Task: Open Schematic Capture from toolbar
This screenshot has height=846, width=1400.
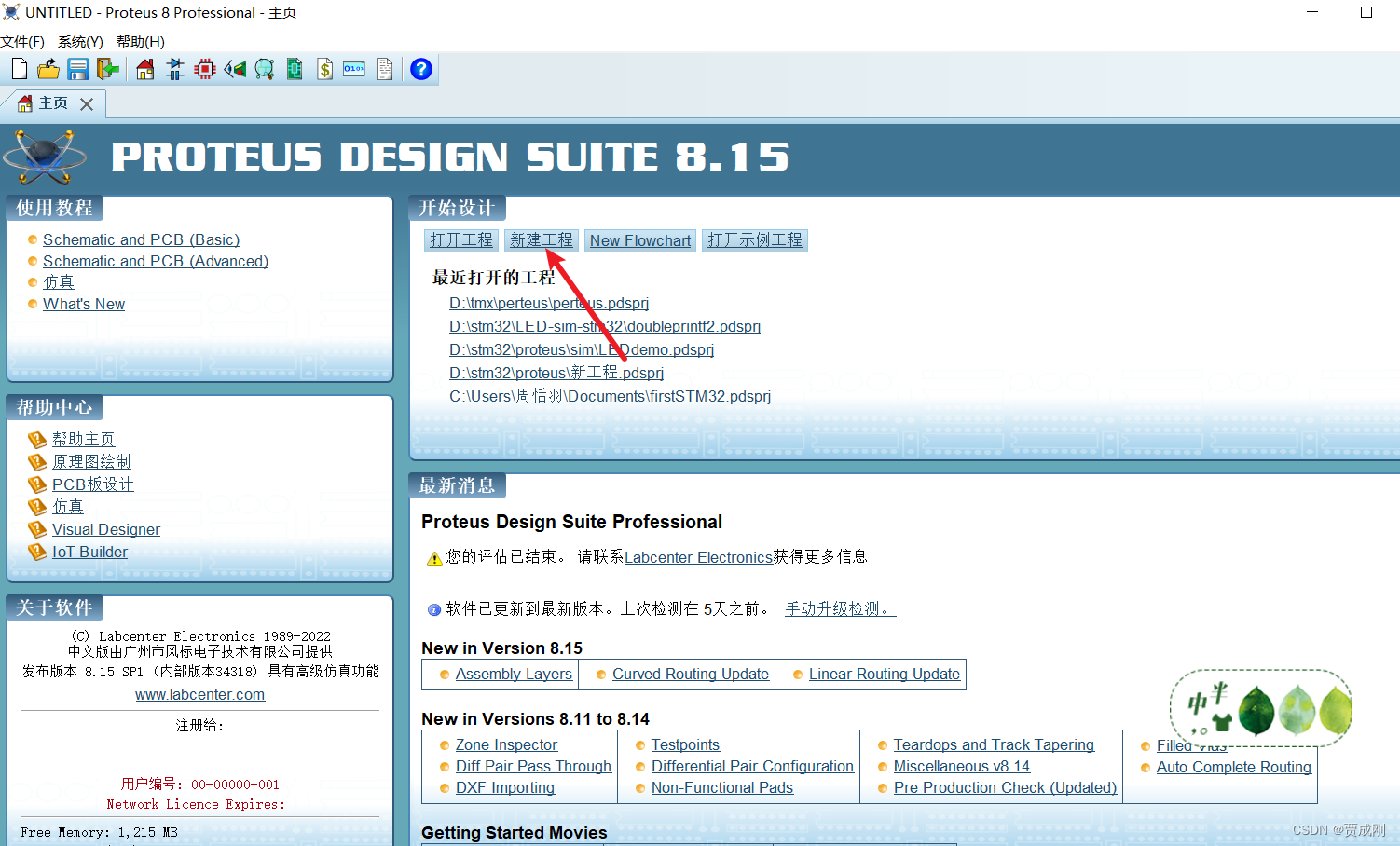Action: [175, 69]
